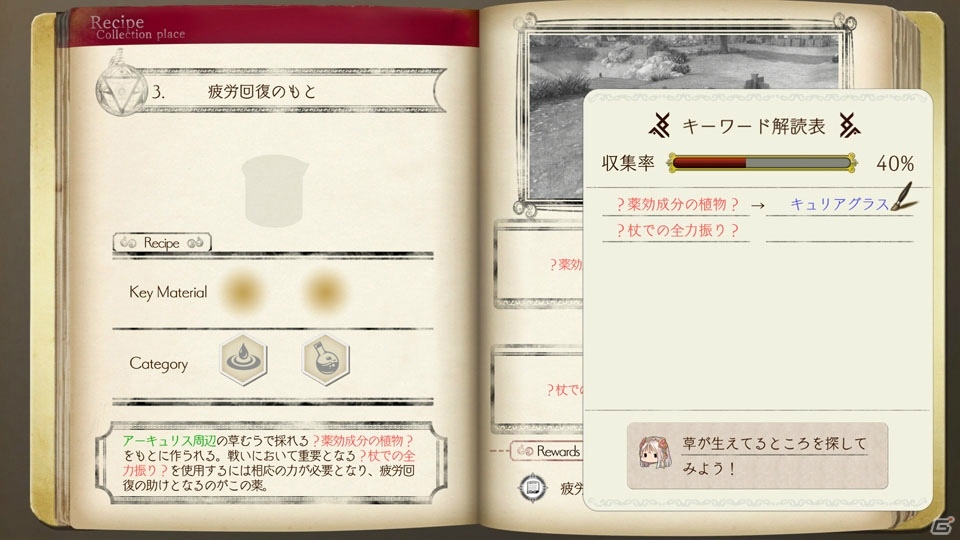Click the blue キュリアグラス answer text
Image resolution: width=960 pixels, height=540 pixels.
pyautogui.click(x=839, y=204)
